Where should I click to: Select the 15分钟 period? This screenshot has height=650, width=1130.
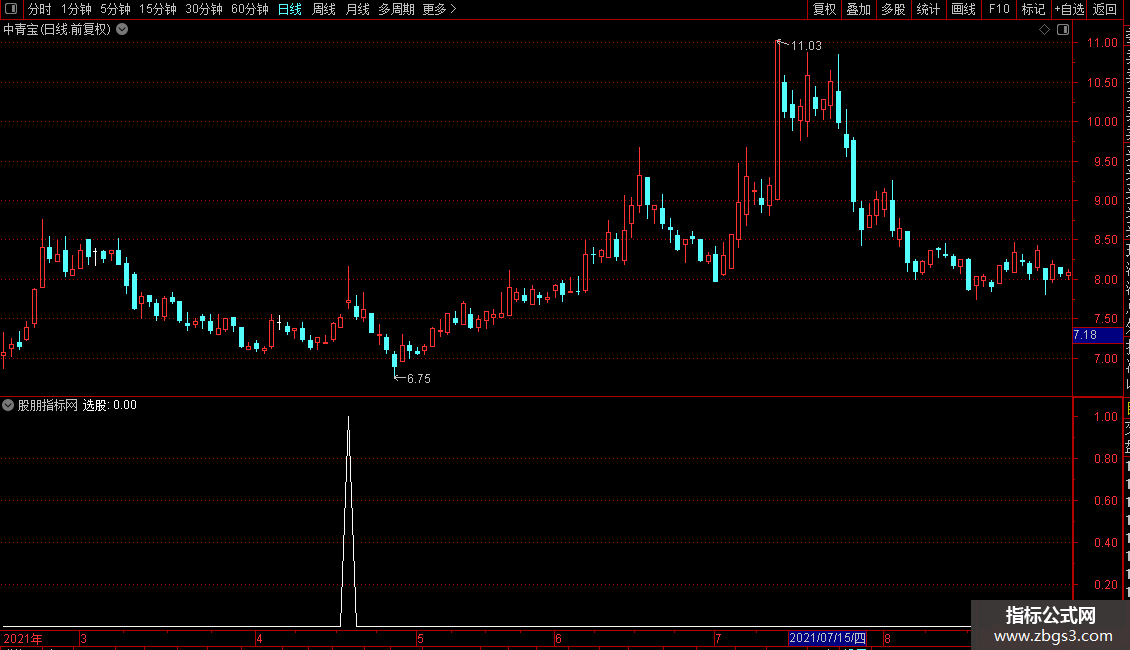(x=158, y=9)
